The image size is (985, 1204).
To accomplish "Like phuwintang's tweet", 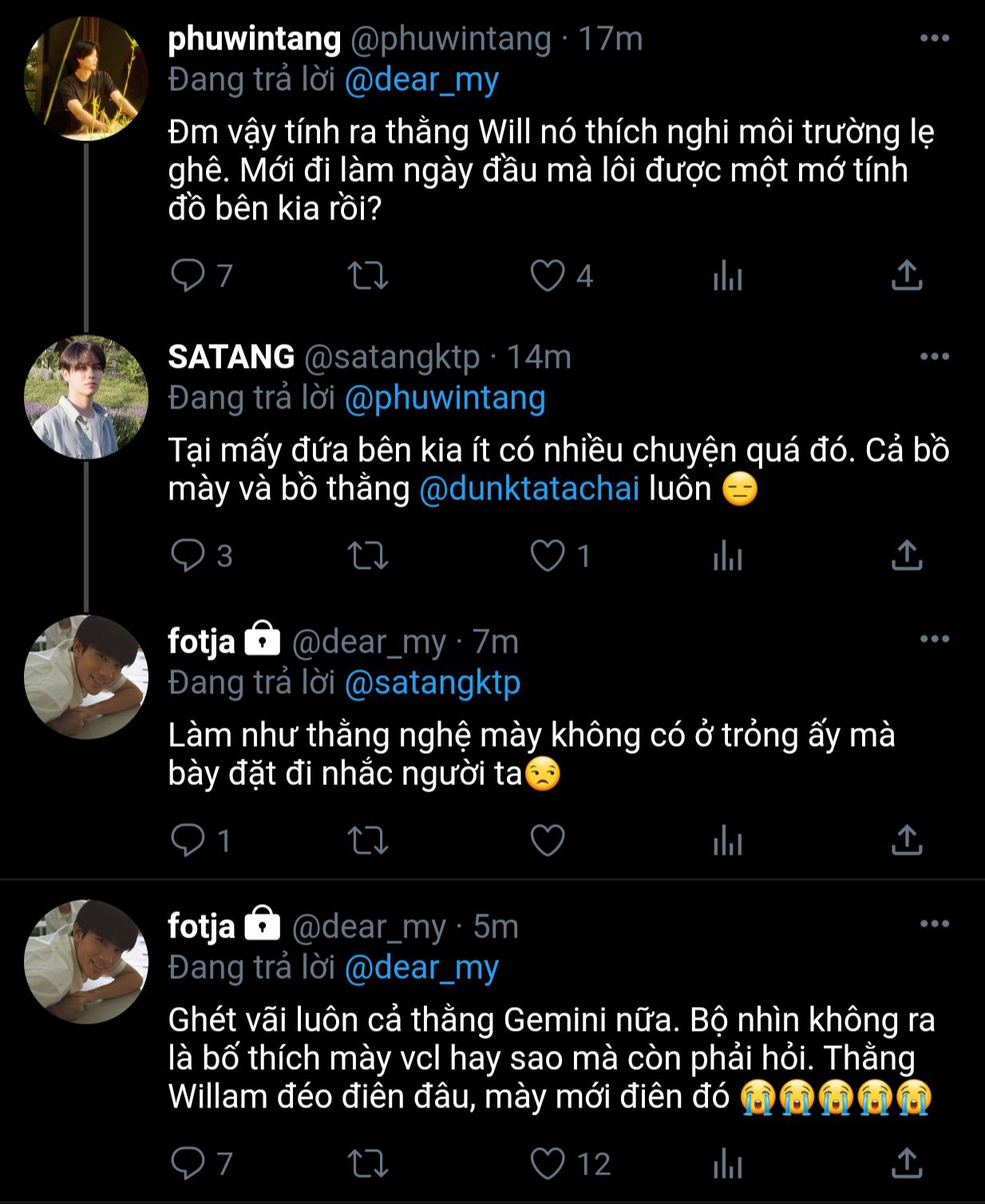I will tap(548, 276).
